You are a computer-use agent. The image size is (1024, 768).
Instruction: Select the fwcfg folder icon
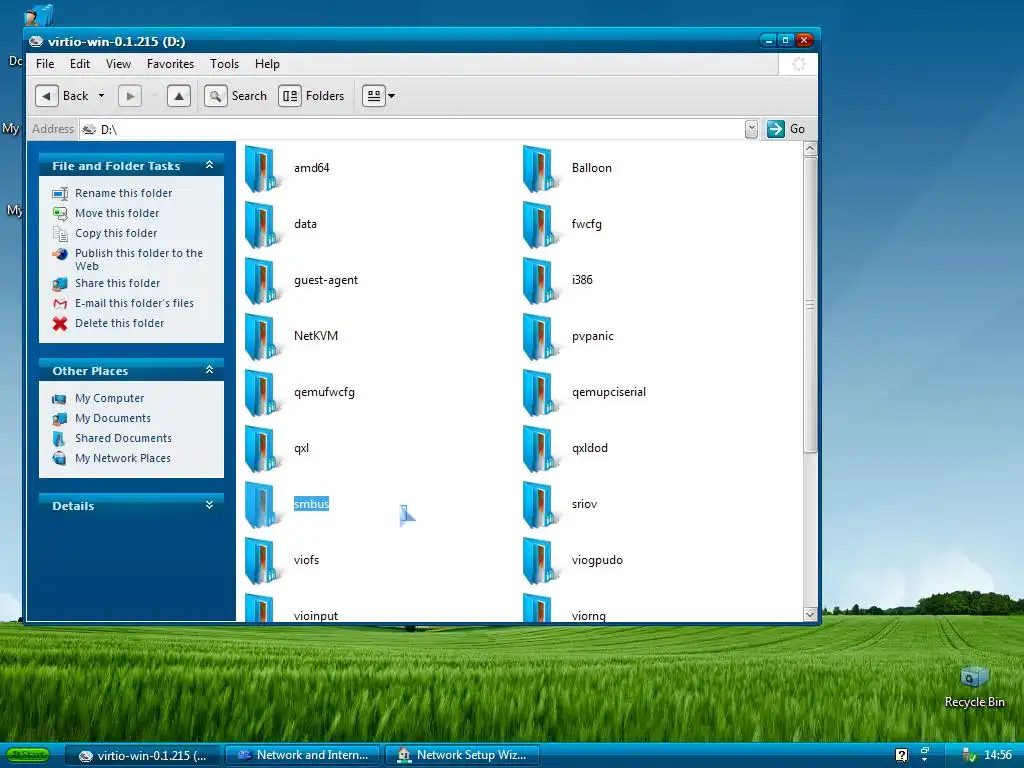(541, 225)
